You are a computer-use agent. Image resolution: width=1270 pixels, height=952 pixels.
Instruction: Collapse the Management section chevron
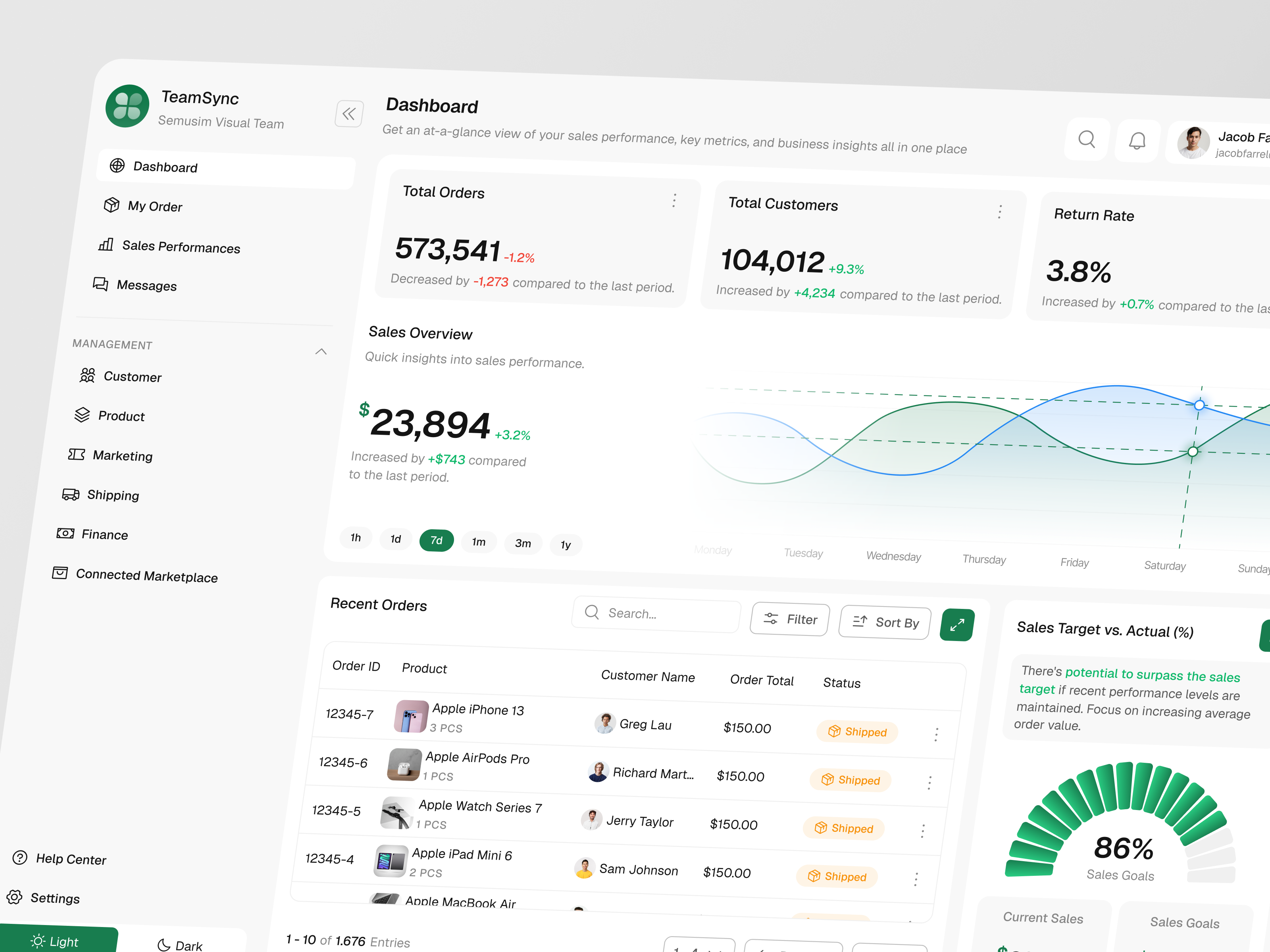click(321, 352)
